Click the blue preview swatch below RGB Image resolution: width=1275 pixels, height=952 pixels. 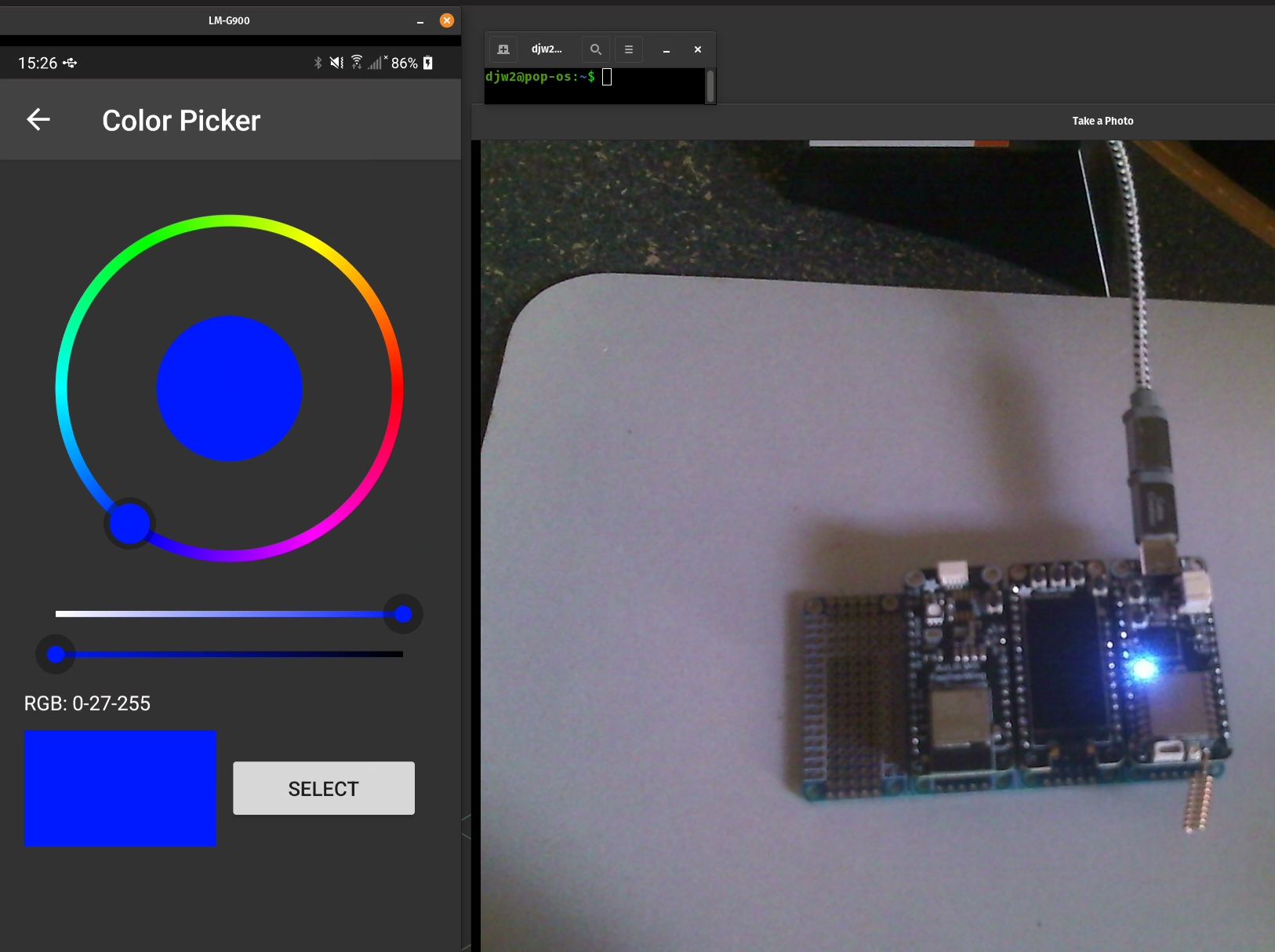[x=120, y=788]
